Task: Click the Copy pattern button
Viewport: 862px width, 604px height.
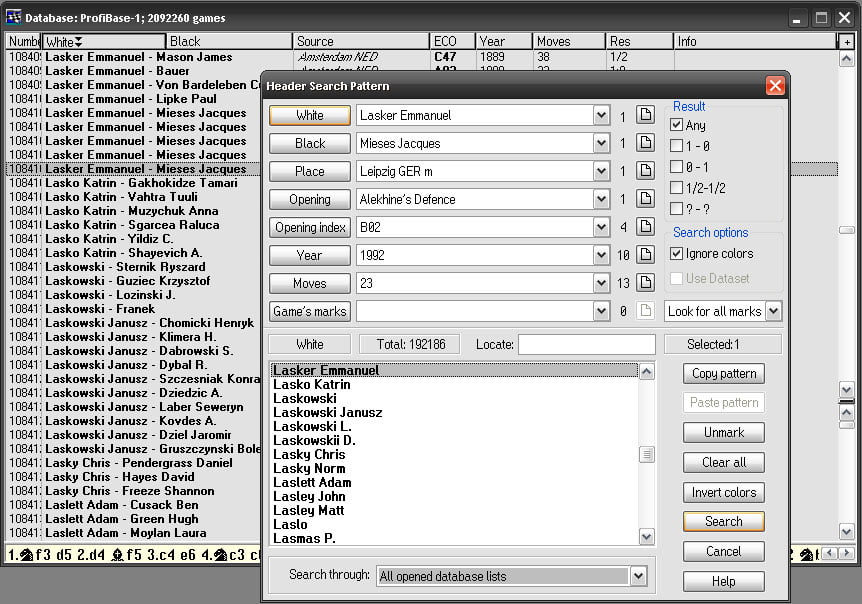Action: coord(723,374)
